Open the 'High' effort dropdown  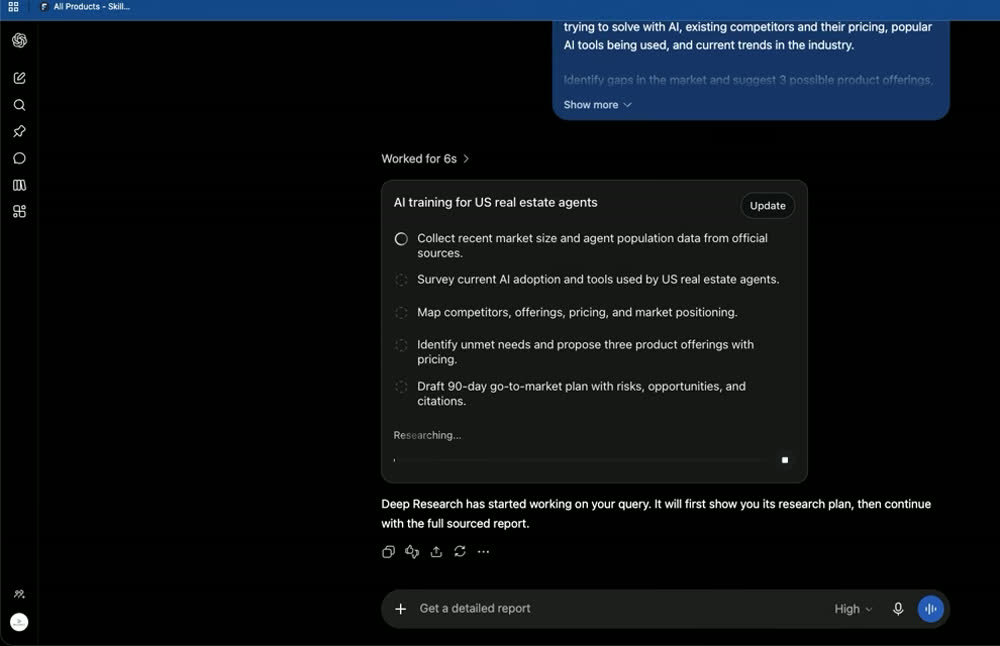853,609
